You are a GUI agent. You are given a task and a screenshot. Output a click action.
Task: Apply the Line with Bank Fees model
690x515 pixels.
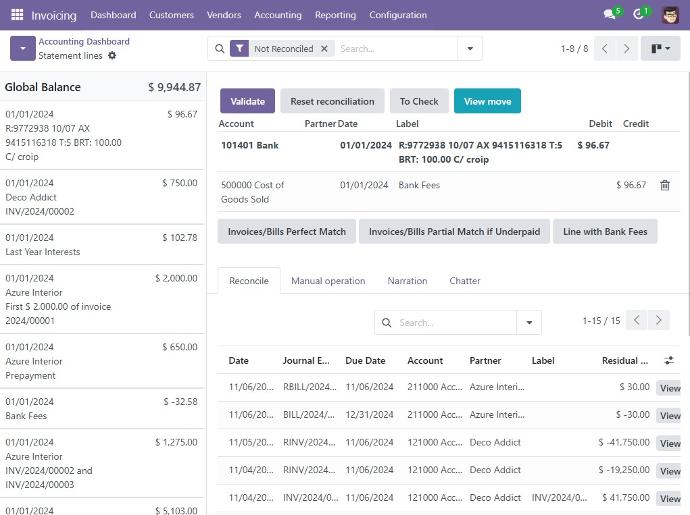(604, 231)
